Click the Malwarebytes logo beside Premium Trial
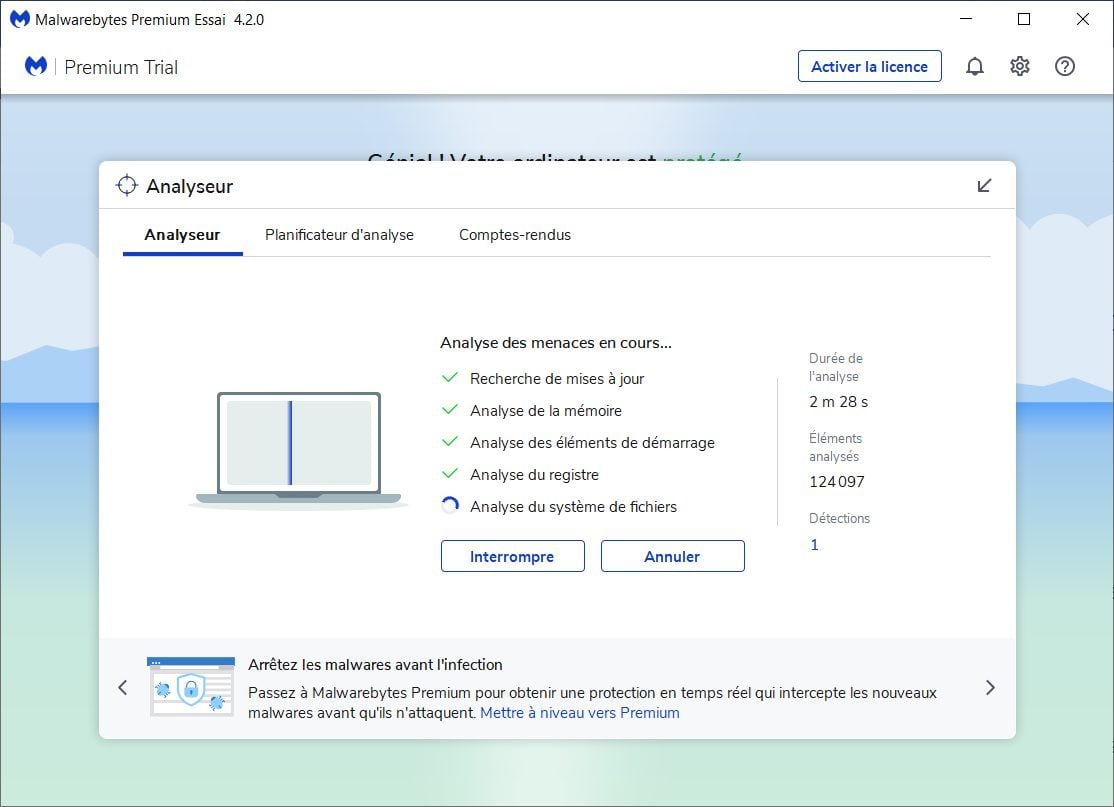This screenshot has height=807, width=1114. 36,66
